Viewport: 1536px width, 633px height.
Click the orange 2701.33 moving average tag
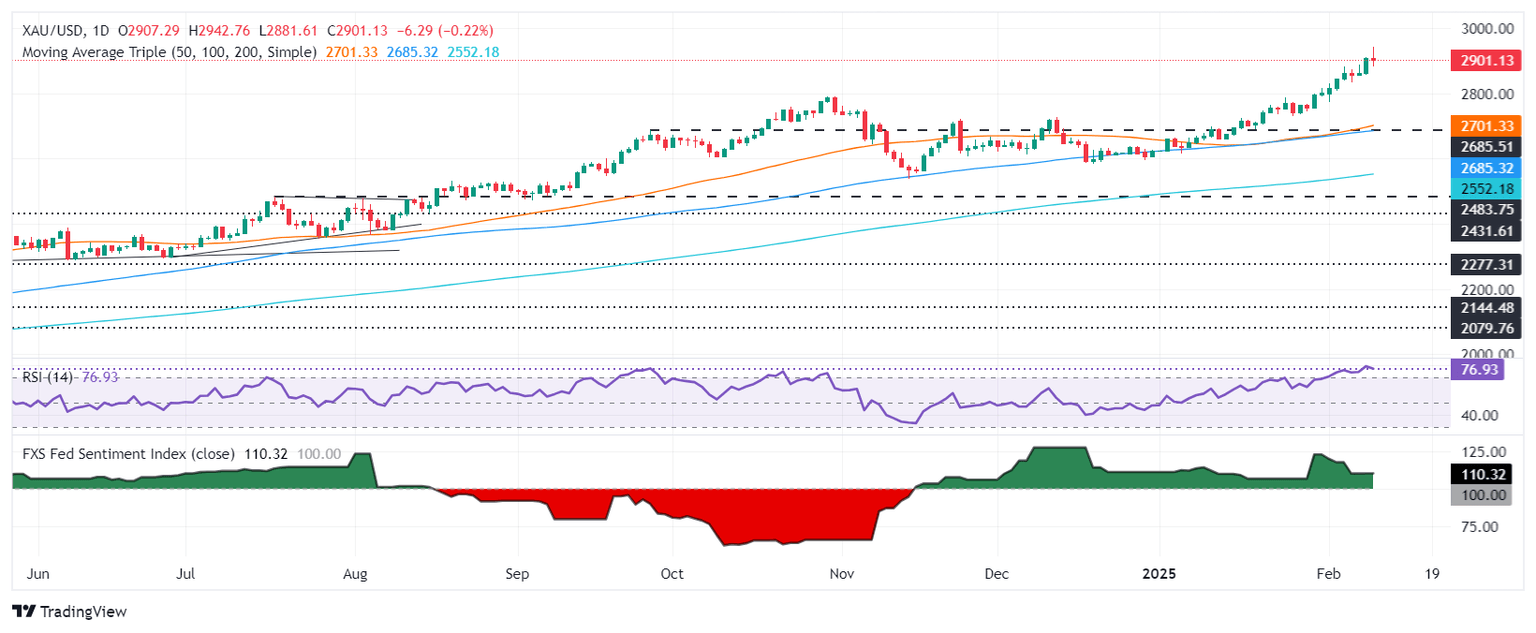point(1487,127)
